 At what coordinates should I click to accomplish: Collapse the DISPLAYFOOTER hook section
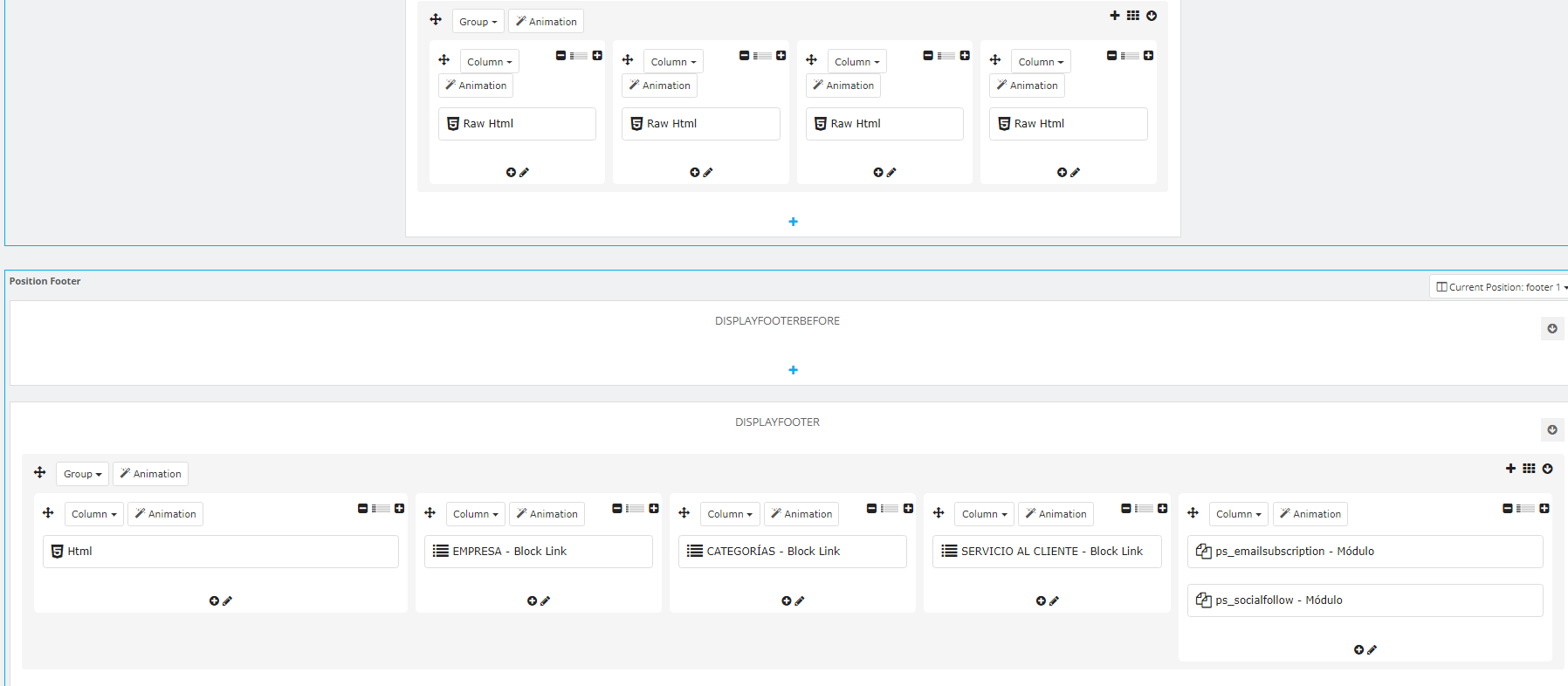click(1552, 429)
